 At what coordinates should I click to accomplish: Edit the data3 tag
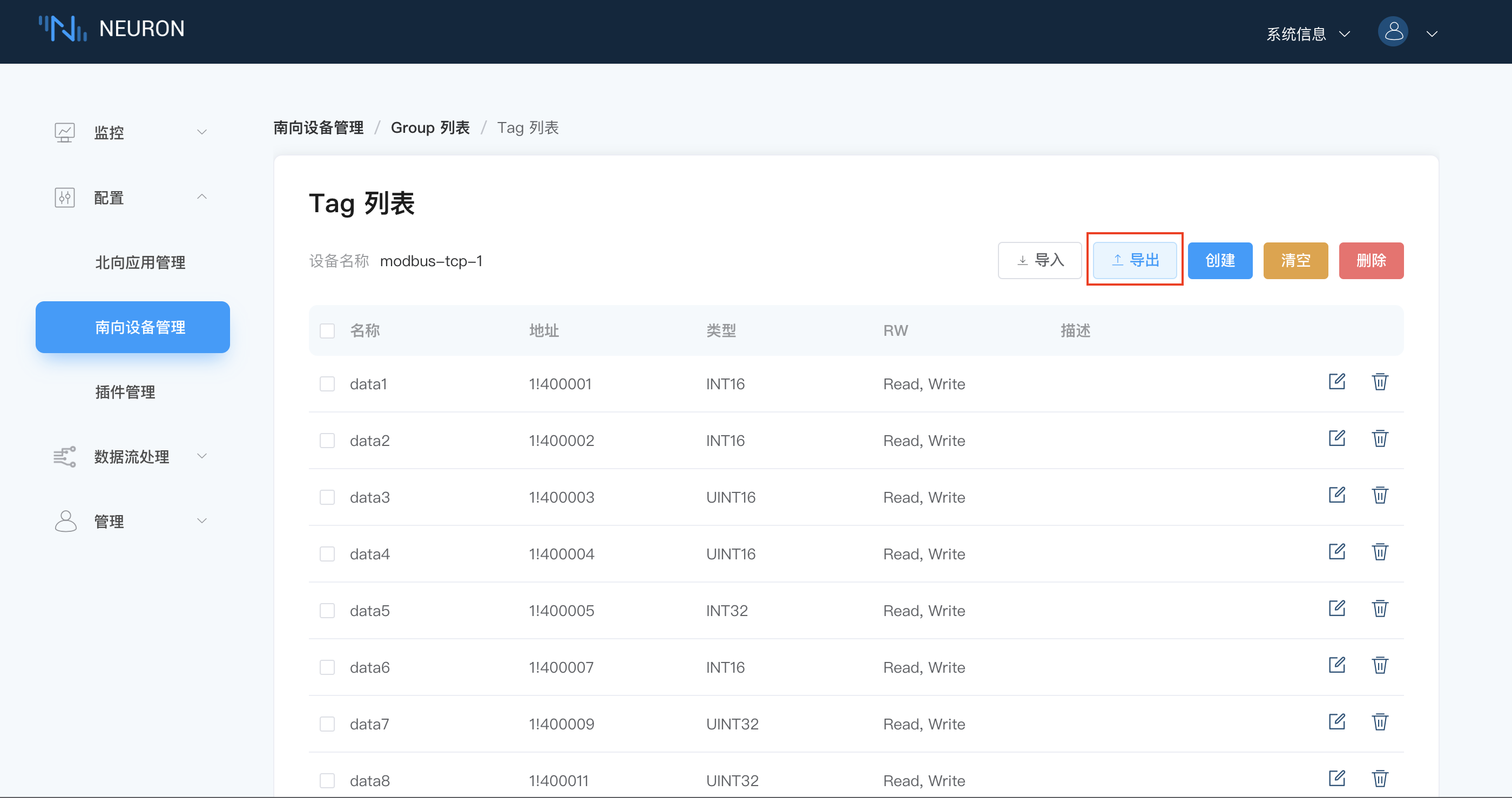[x=1336, y=495]
